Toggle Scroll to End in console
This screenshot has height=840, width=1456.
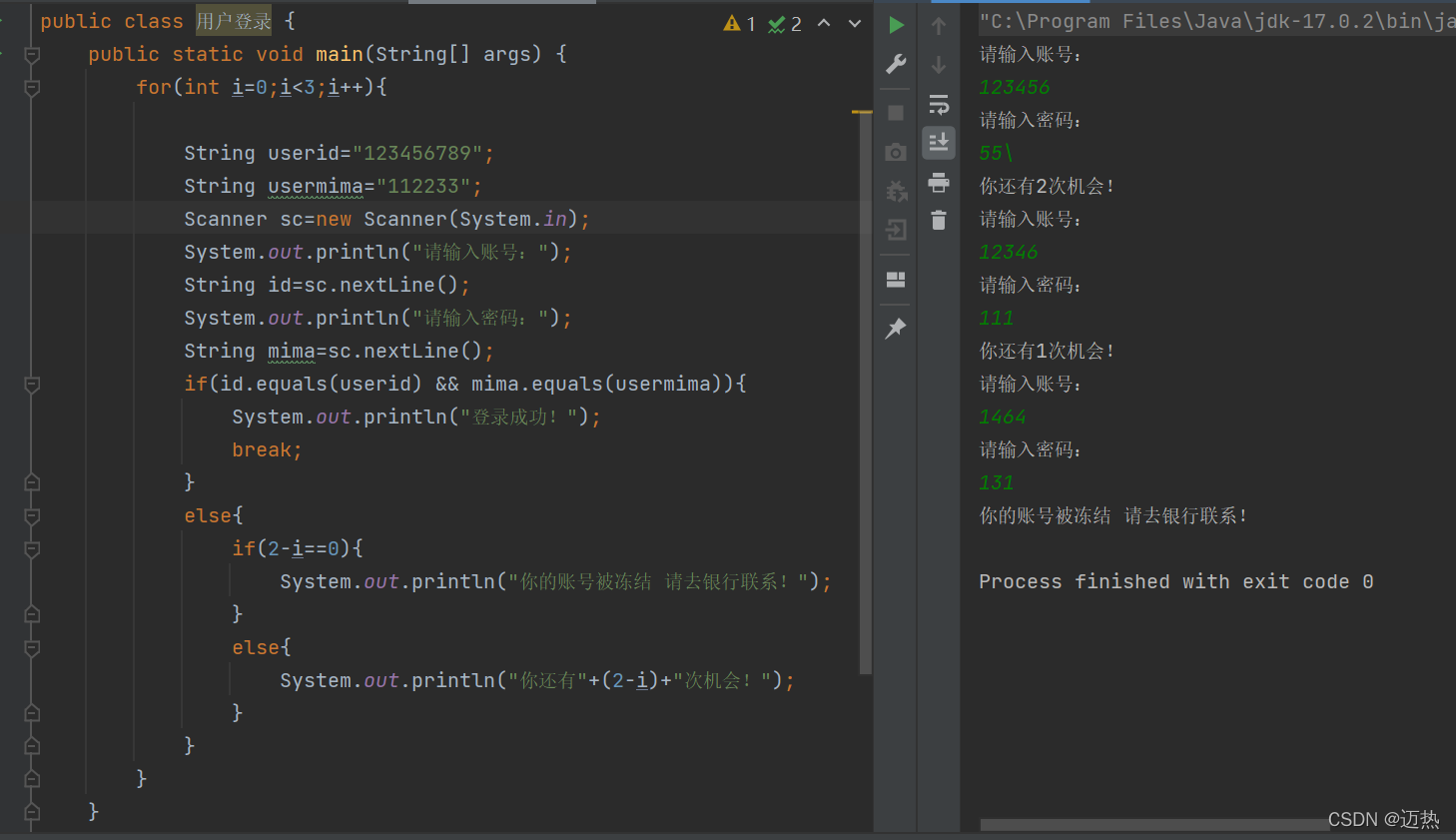pyautogui.click(x=939, y=143)
